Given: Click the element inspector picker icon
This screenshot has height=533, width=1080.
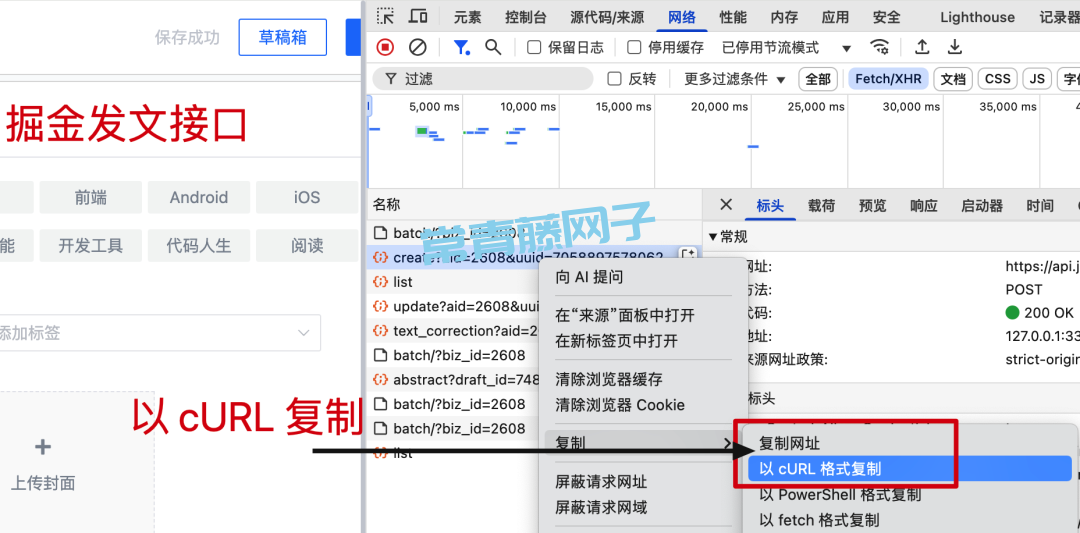Looking at the screenshot, I should click(x=385, y=17).
